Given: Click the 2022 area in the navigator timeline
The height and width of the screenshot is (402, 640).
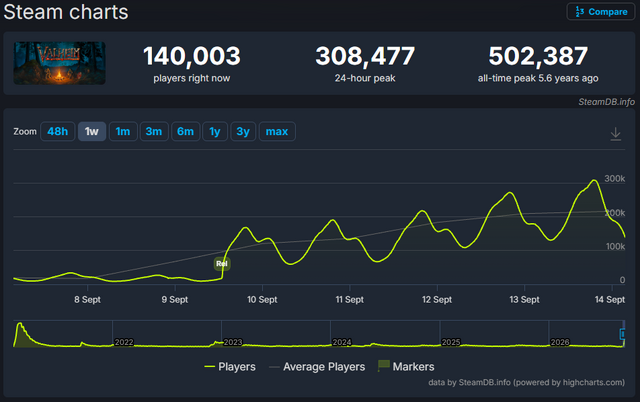Looking at the screenshot, I should point(124,342).
